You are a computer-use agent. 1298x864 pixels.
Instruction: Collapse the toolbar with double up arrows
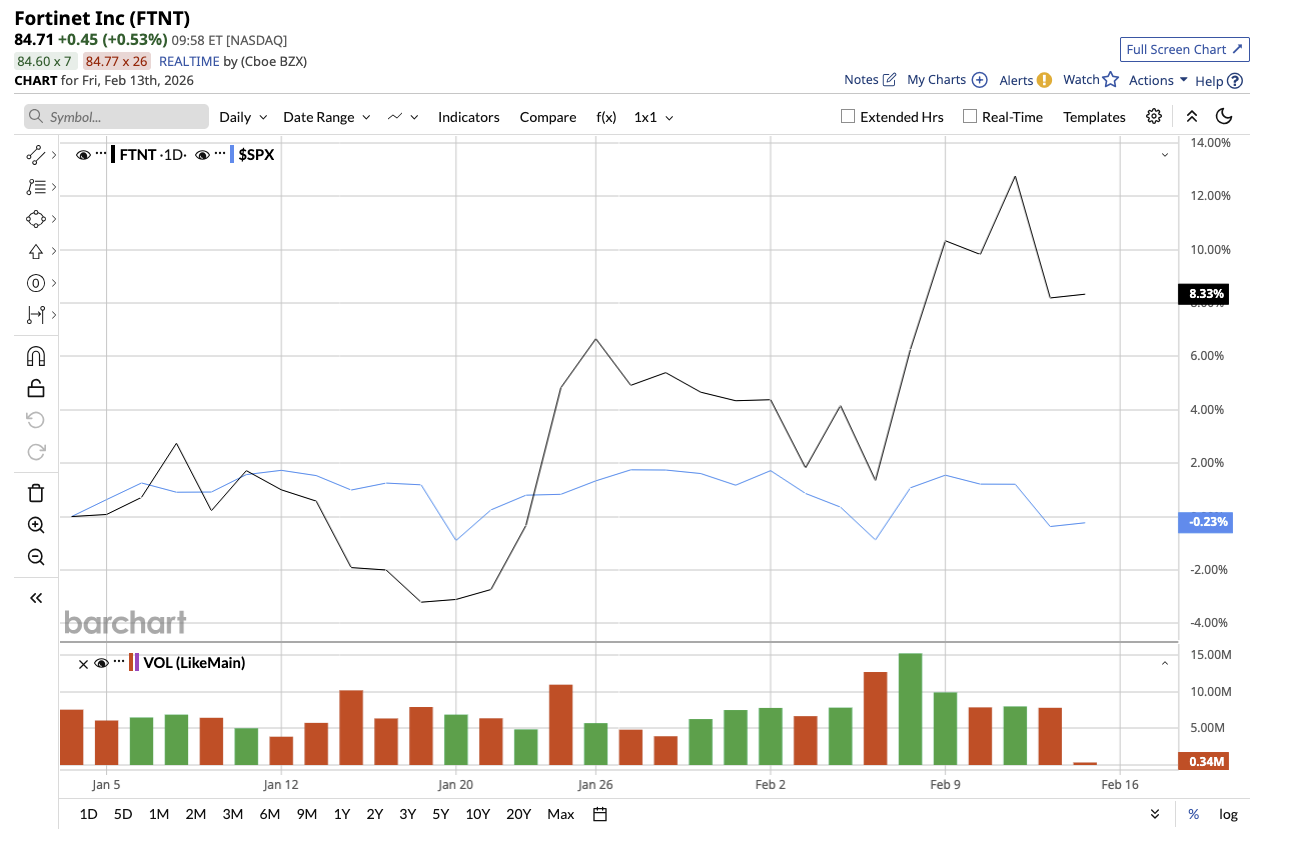(1192, 116)
